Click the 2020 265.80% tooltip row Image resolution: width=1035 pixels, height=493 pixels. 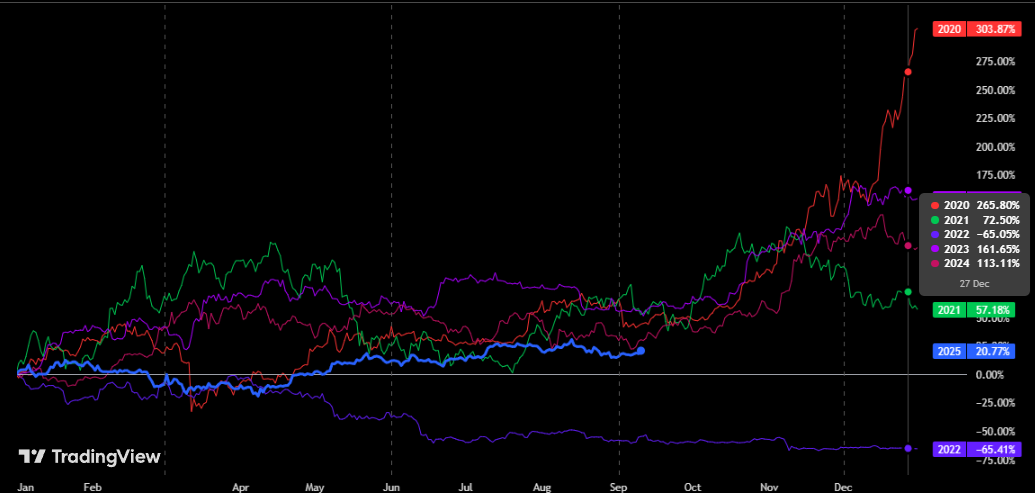tap(974, 205)
